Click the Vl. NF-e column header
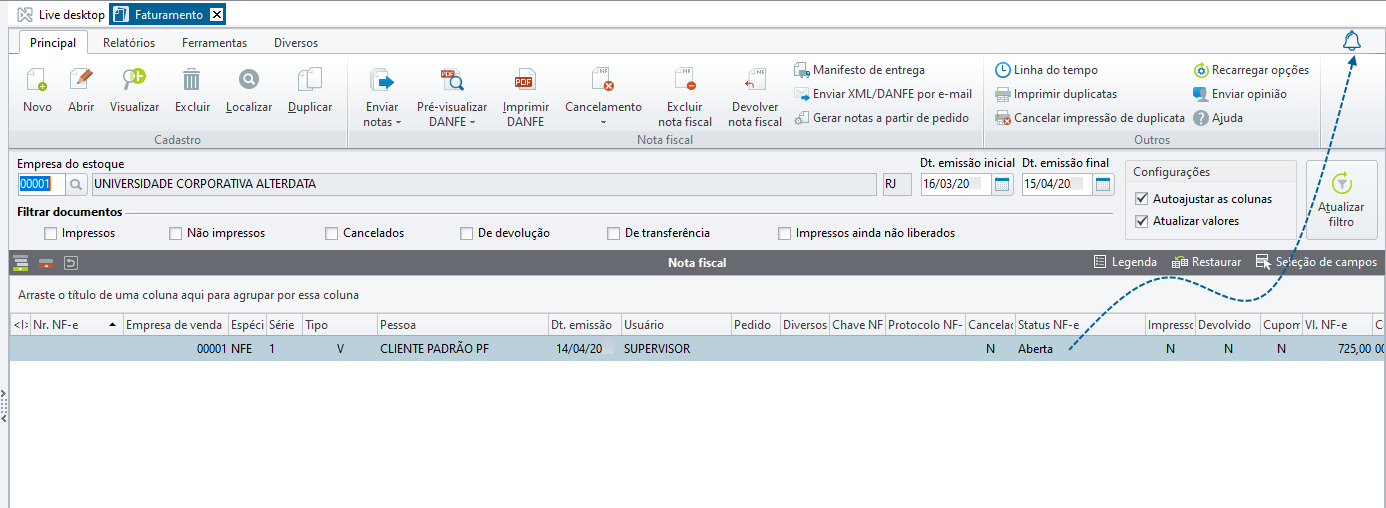 tap(1336, 325)
